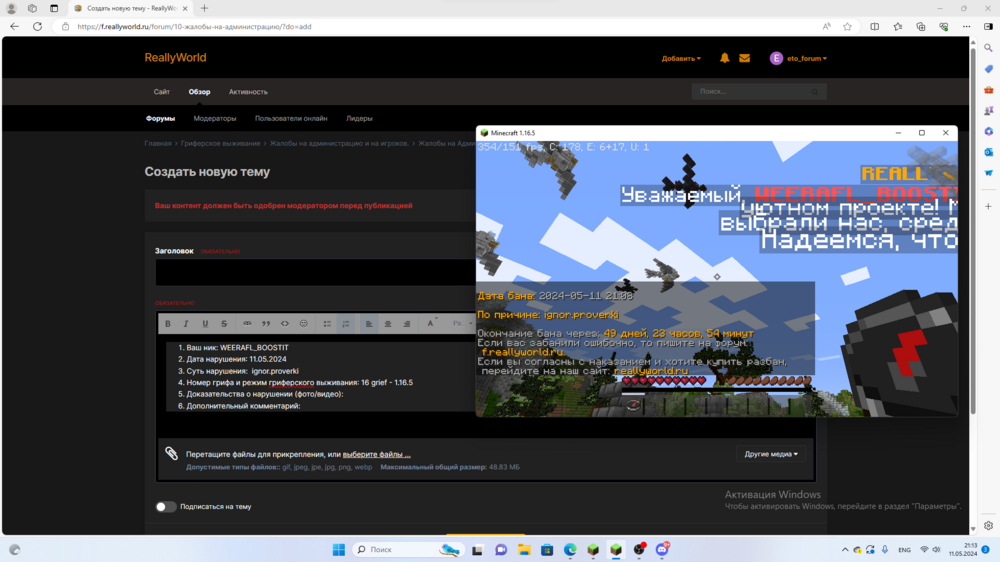Select the Пользователи онлайн subtab

tap(291, 119)
